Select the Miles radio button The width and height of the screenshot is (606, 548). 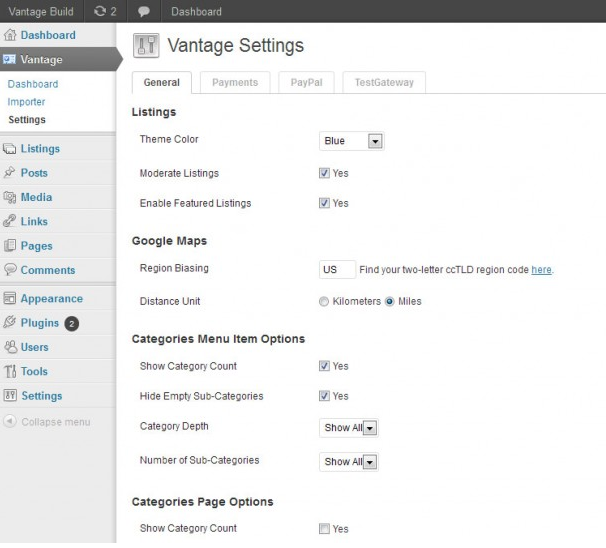(x=390, y=301)
